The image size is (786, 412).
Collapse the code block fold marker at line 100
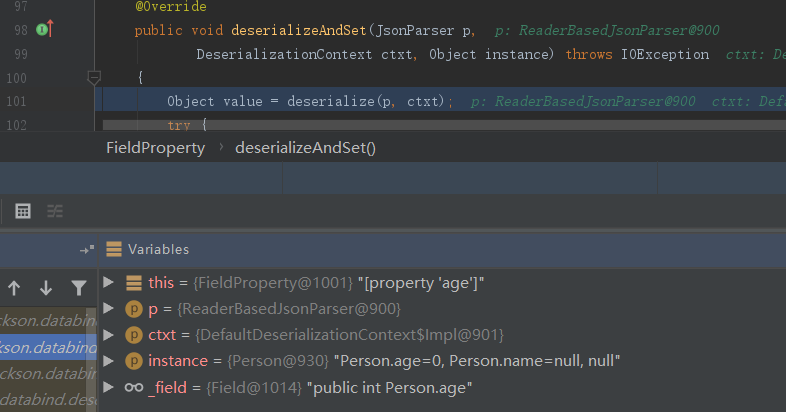[x=94, y=76]
